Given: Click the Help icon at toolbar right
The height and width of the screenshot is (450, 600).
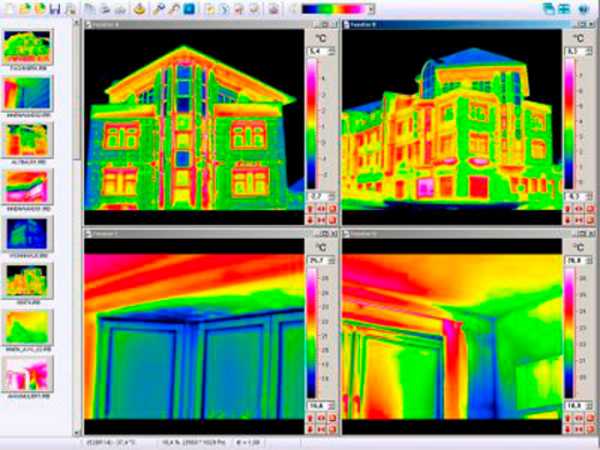Looking at the screenshot, I should click(584, 8).
